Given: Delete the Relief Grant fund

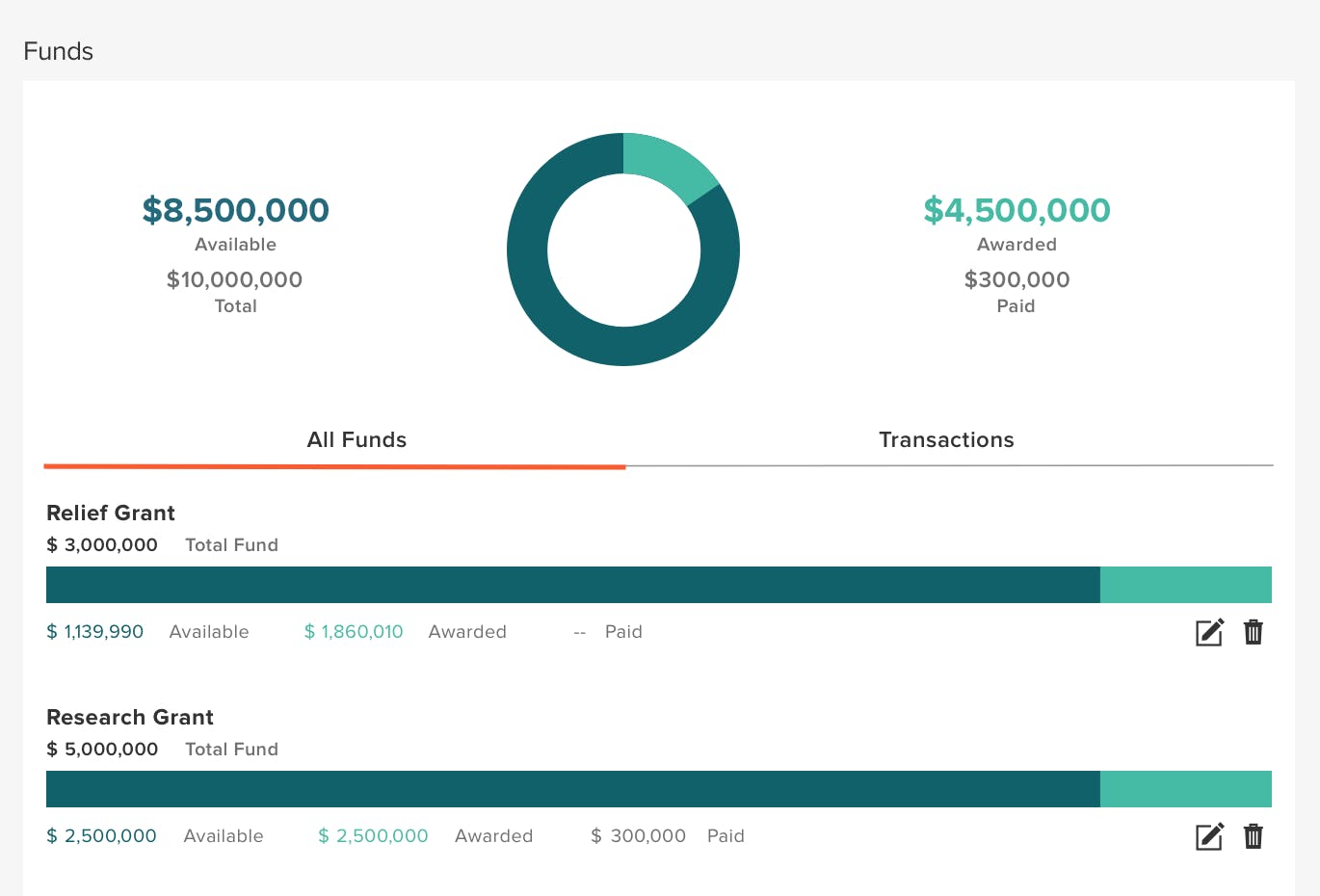Looking at the screenshot, I should coord(1253,632).
